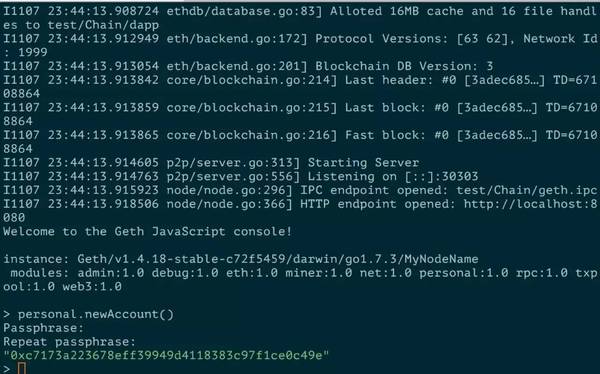
Task: Click the instance Geth/v1.4.18-stable line
Action: (241, 259)
